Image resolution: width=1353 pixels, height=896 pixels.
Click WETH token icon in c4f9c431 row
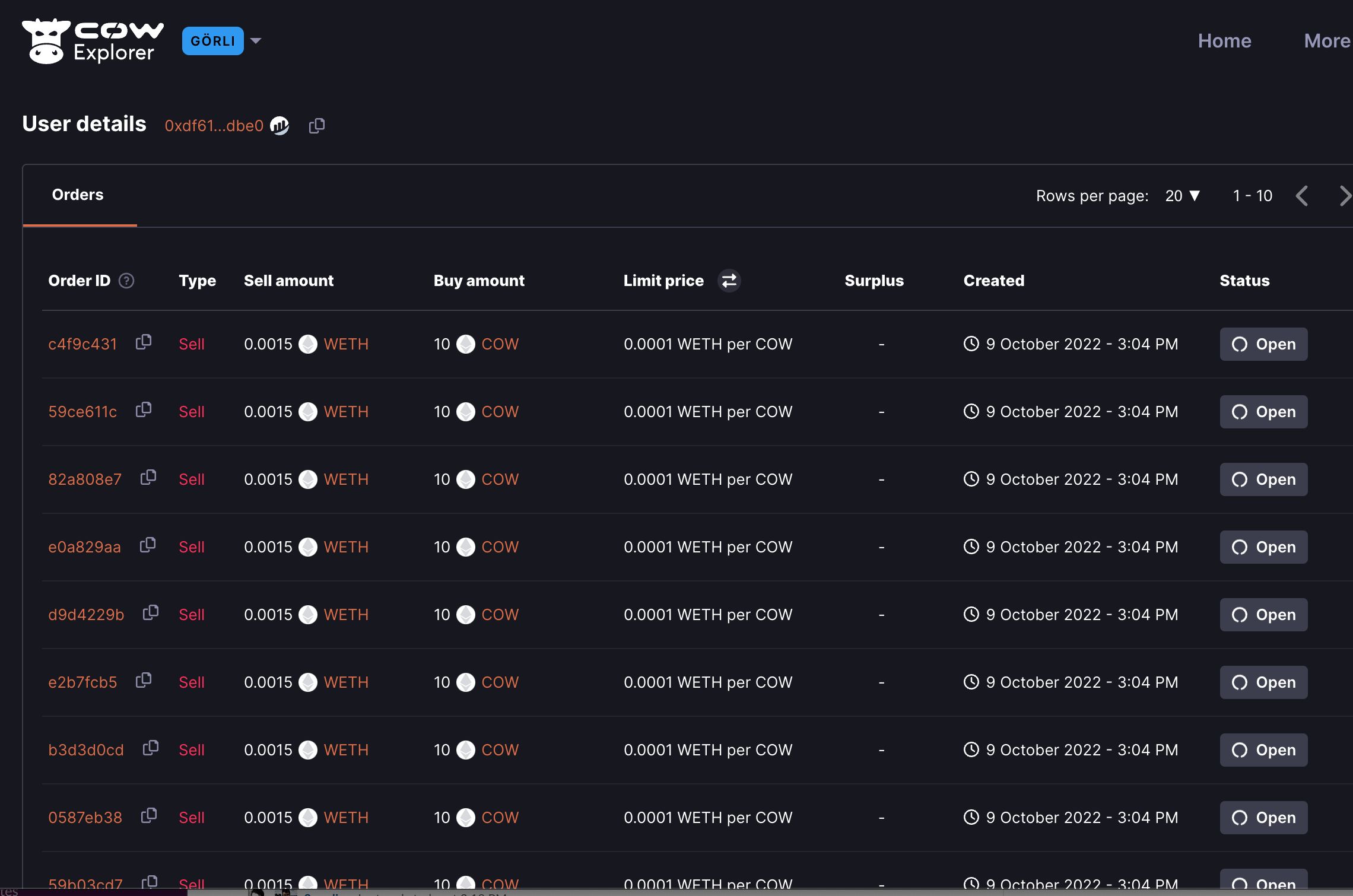308,344
